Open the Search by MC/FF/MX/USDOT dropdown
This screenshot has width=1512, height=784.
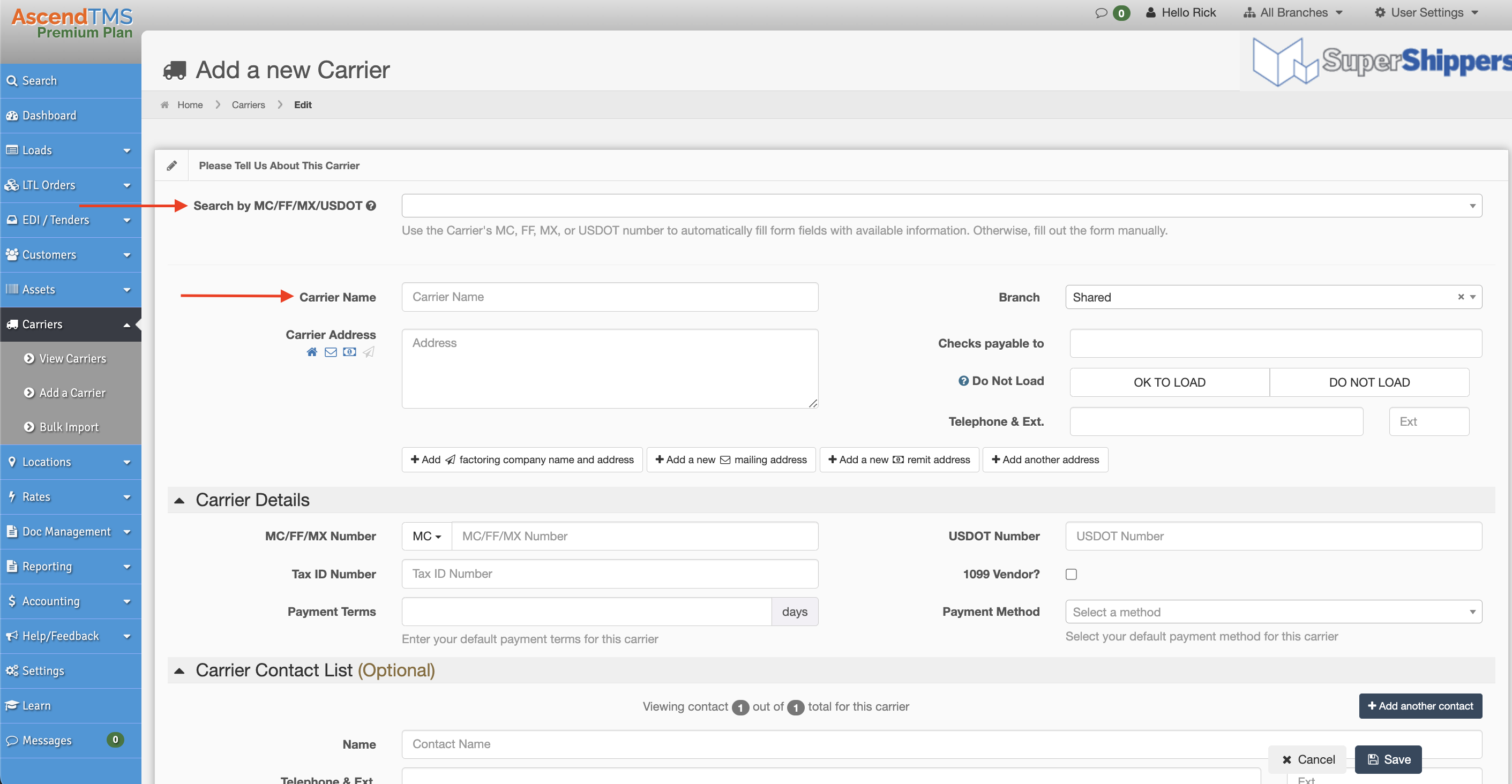pyautogui.click(x=941, y=206)
